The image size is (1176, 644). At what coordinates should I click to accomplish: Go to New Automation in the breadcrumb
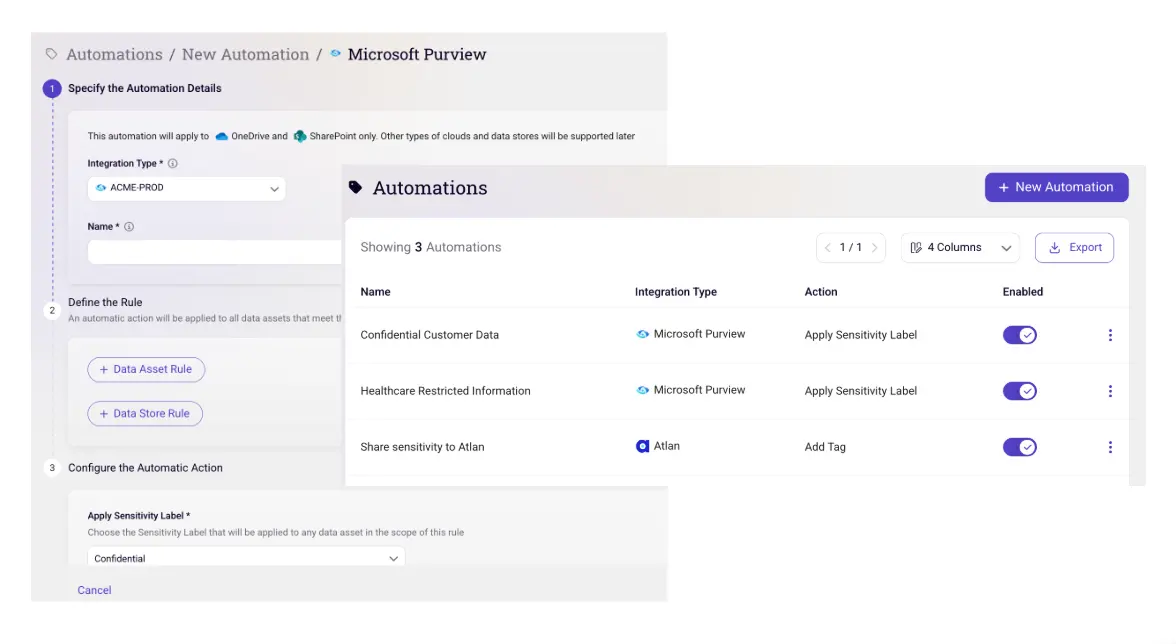tap(245, 54)
